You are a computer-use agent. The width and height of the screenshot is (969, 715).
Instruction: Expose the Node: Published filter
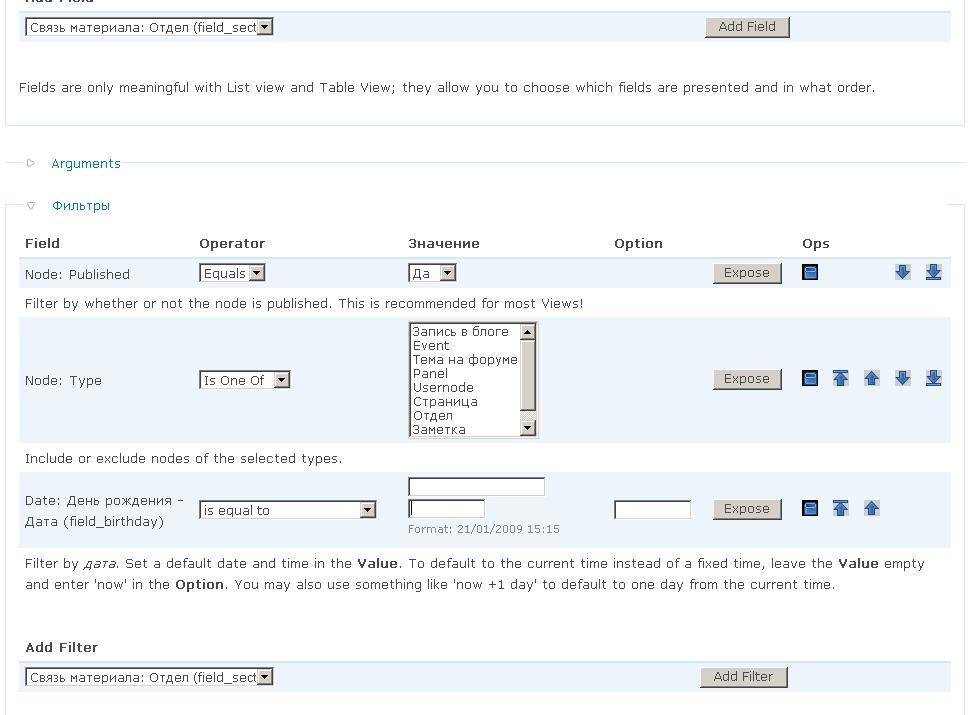tap(747, 273)
